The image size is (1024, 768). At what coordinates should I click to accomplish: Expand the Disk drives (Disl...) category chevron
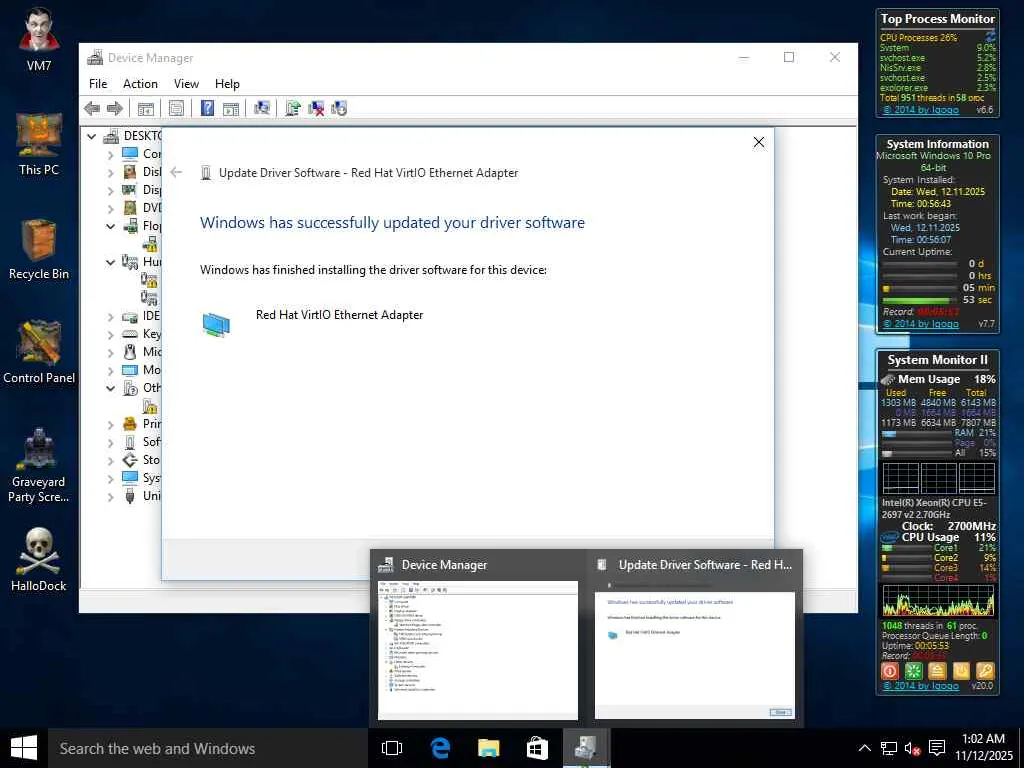tap(110, 173)
